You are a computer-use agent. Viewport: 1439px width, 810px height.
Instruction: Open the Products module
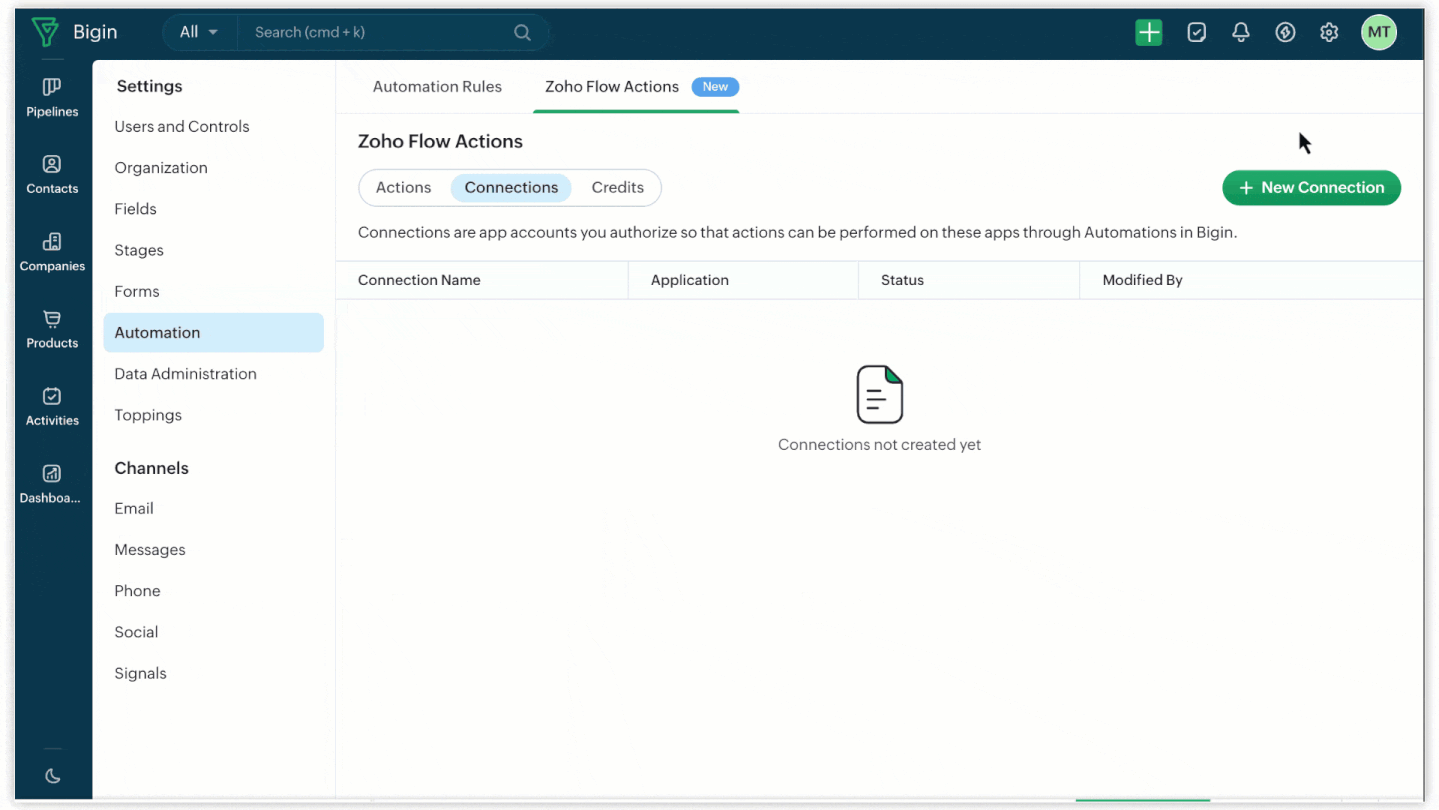coord(52,329)
